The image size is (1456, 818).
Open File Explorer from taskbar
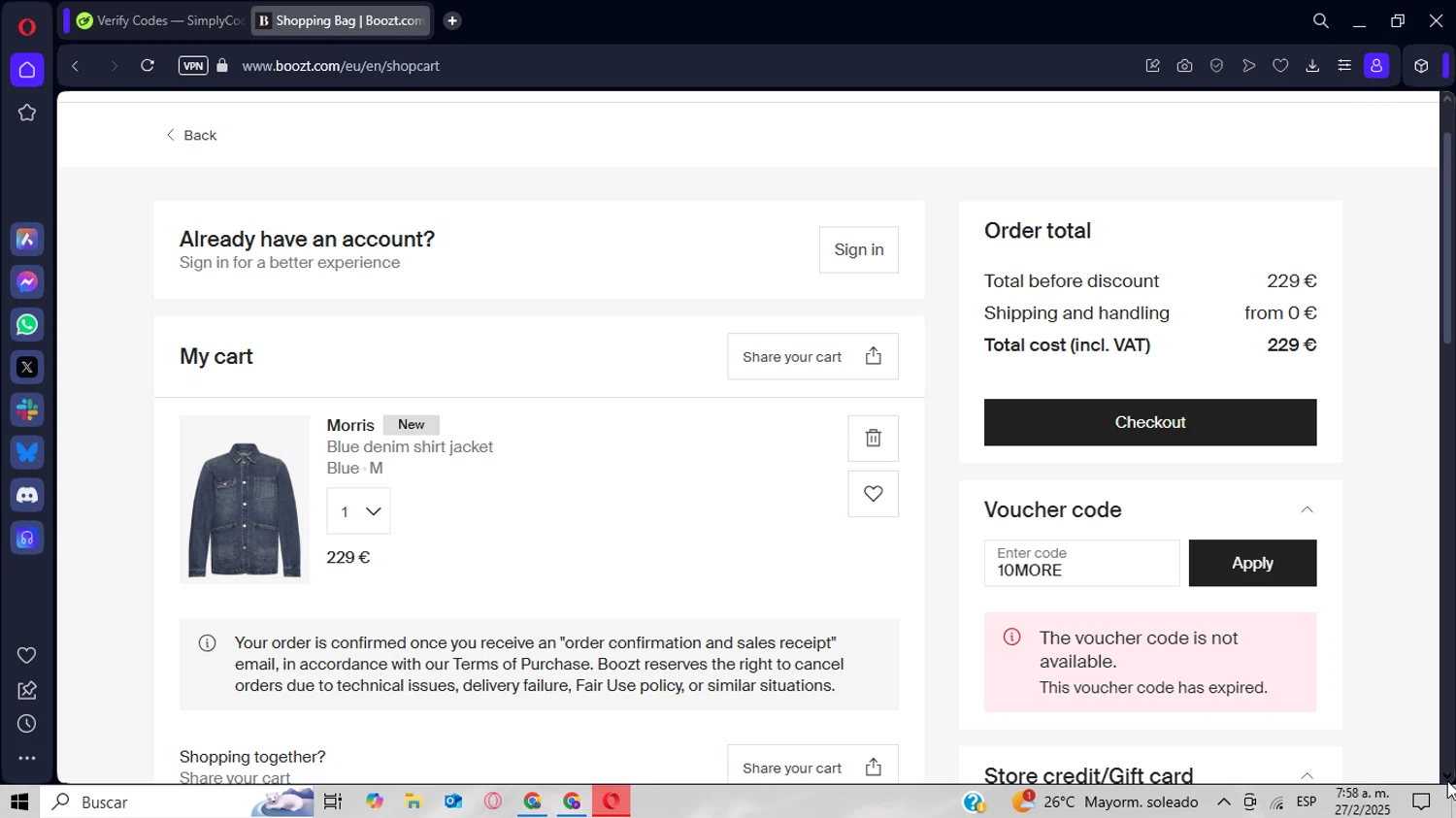click(414, 802)
